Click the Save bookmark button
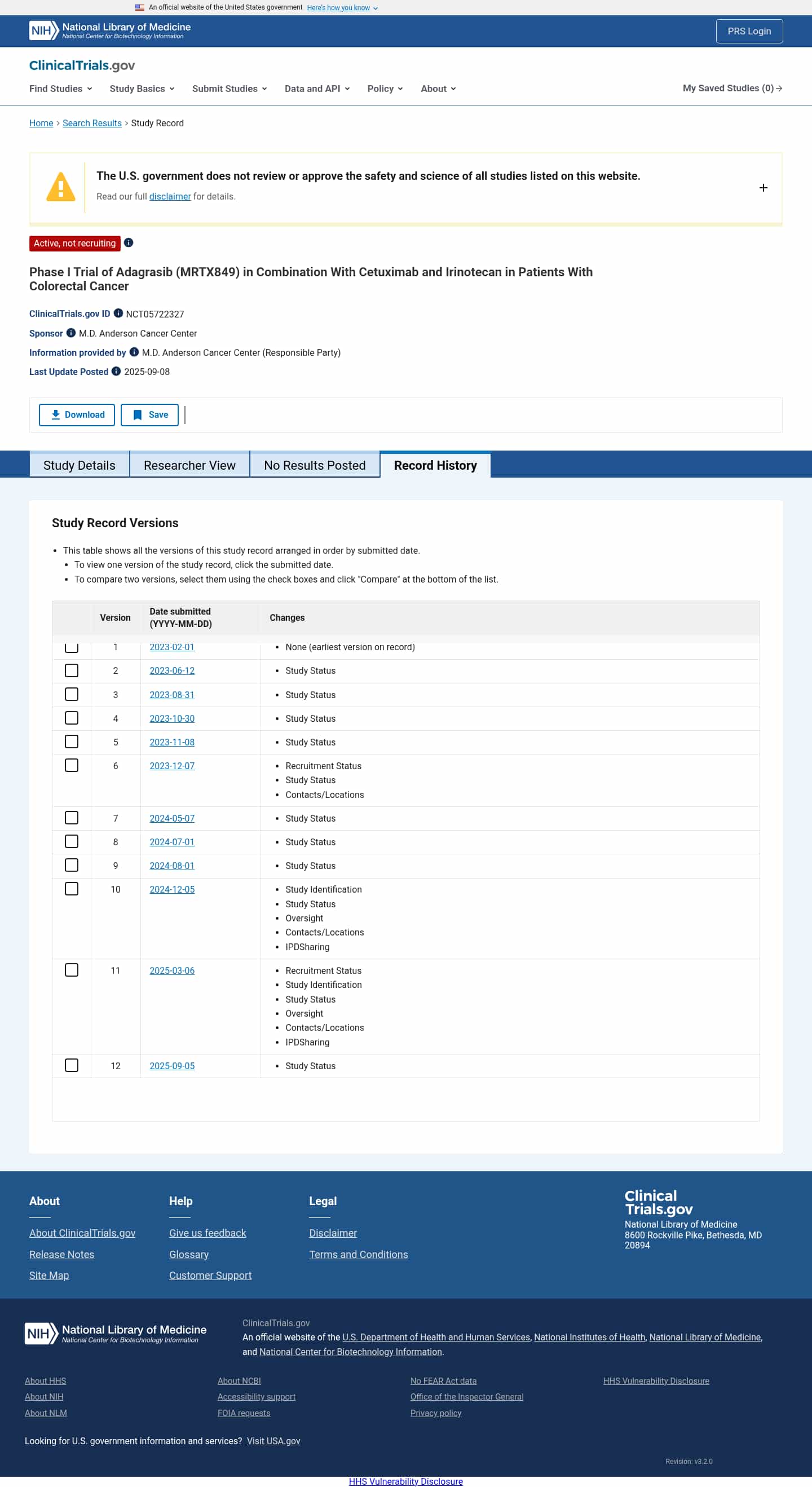Viewport: 812px width, 1487px height. click(x=149, y=415)
